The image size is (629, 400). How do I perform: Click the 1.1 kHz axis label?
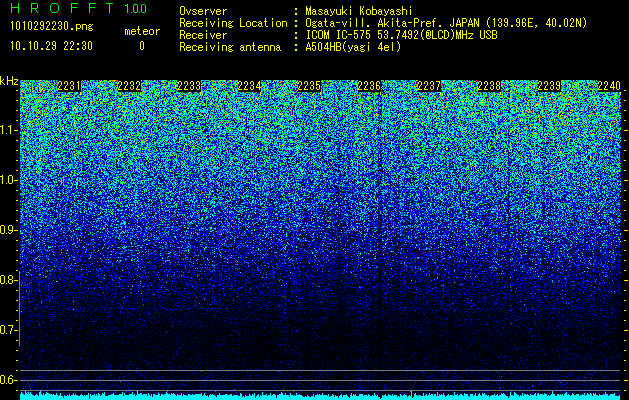coord(8,130)
